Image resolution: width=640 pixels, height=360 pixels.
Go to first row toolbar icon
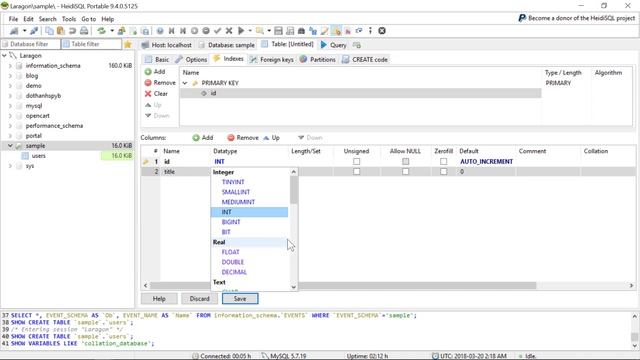point(171,31)
